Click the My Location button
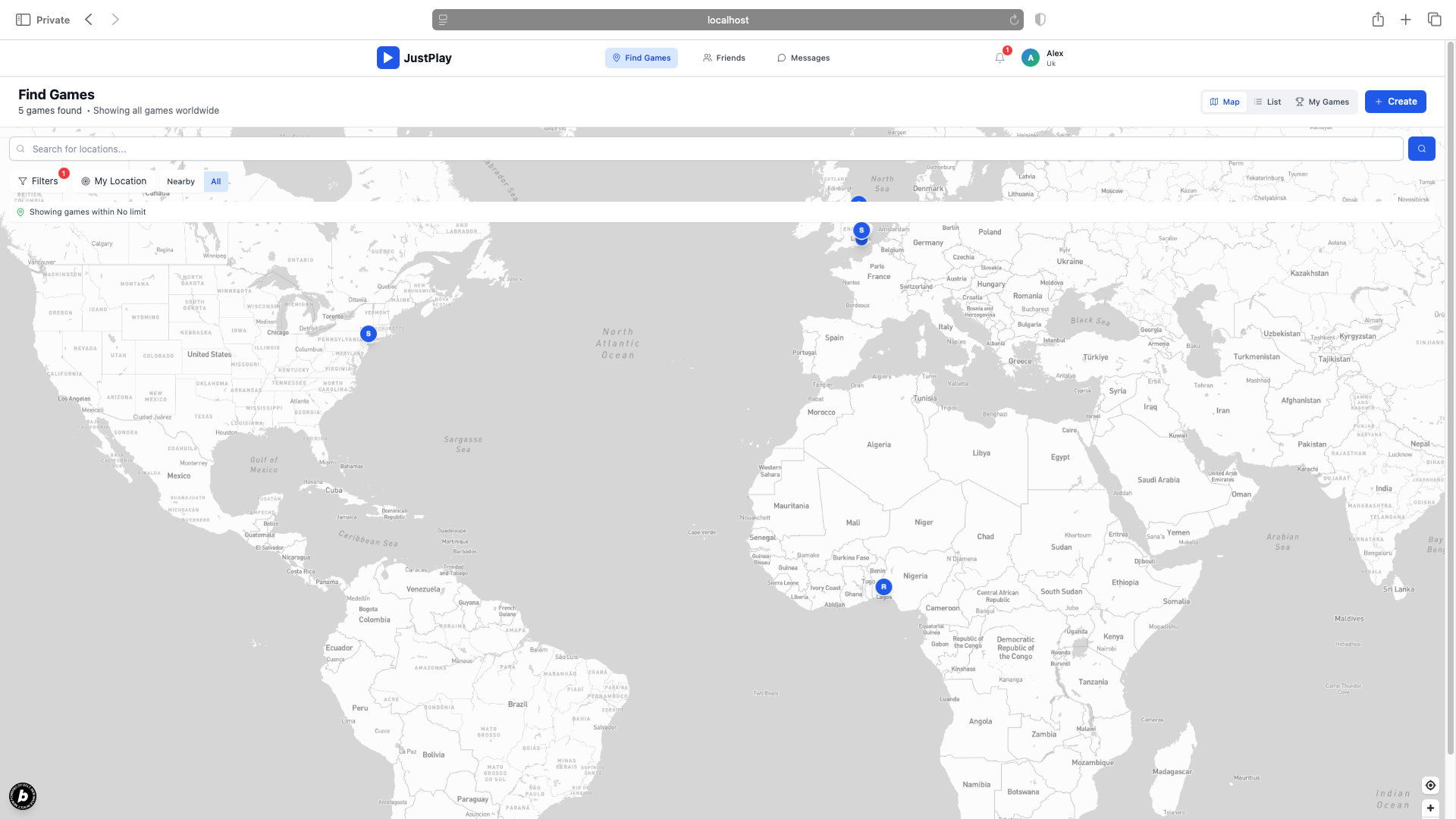This screenshot has height=819, width=1456. tap(114, 181)
